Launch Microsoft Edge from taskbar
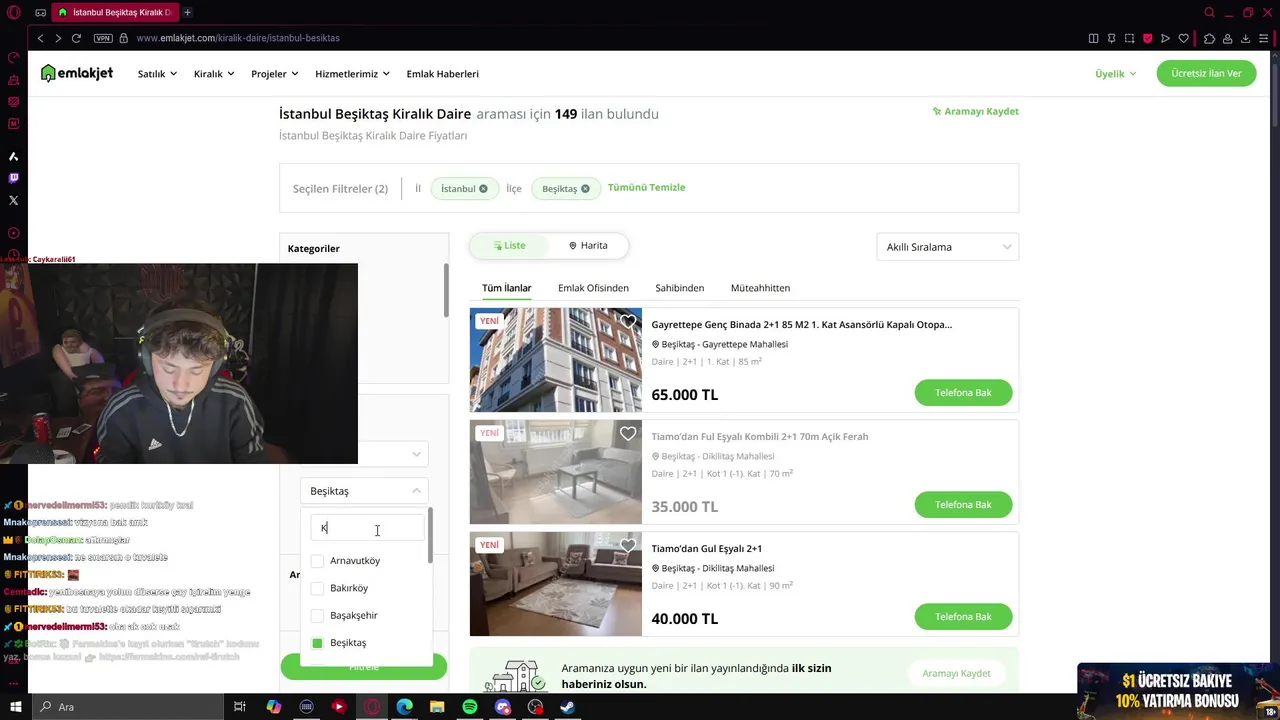This screenshot has height=720, width=1280. tap(404, 707)
